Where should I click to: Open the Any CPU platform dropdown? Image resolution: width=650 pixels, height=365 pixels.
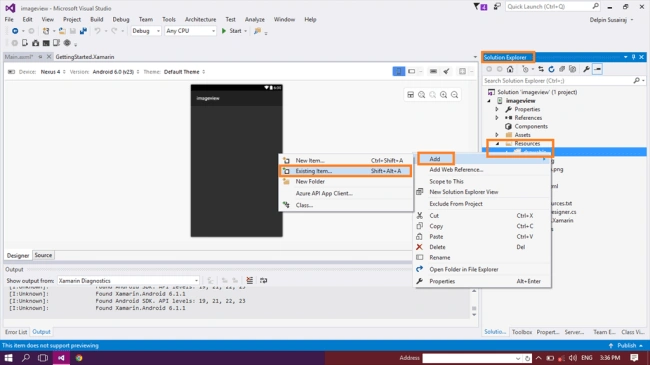(190, 31)
